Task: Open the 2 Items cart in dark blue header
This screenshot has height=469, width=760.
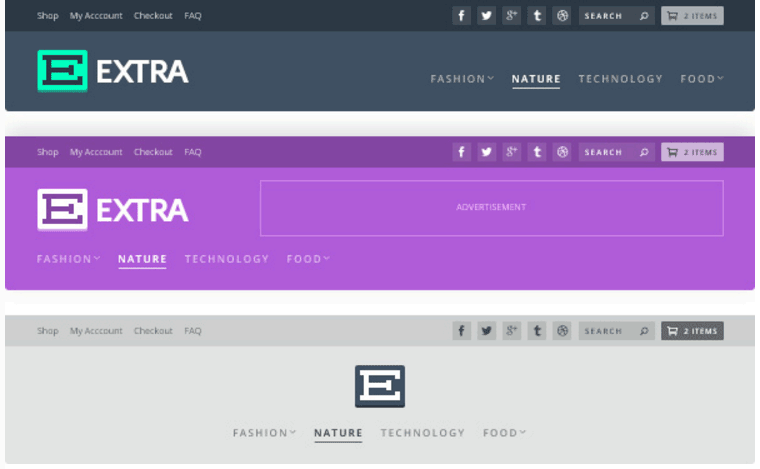Action: point(692,16)
